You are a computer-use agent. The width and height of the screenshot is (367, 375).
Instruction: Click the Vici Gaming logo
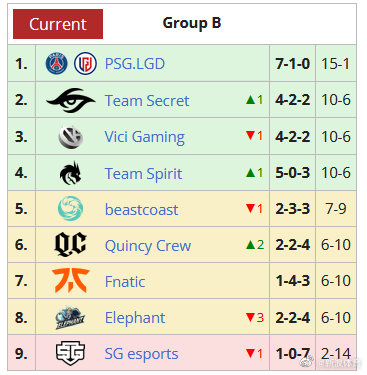click(71, 137)
